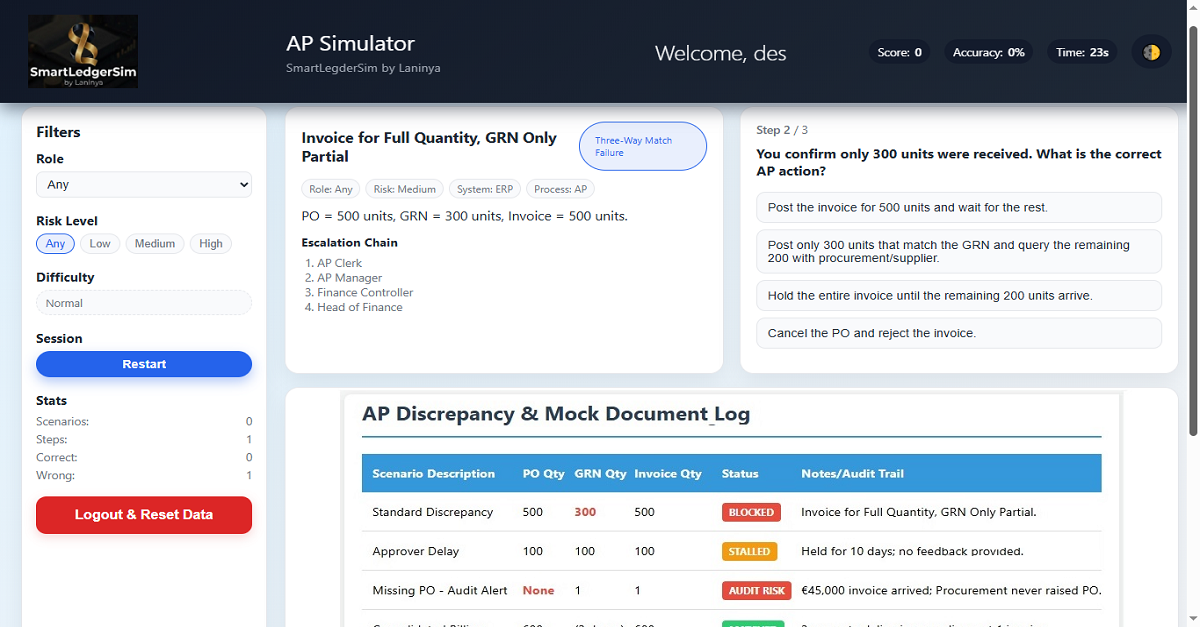Select the Medium risk level filter
The width and height of the screenshot is (1200, 627).
tap(155, 244)
